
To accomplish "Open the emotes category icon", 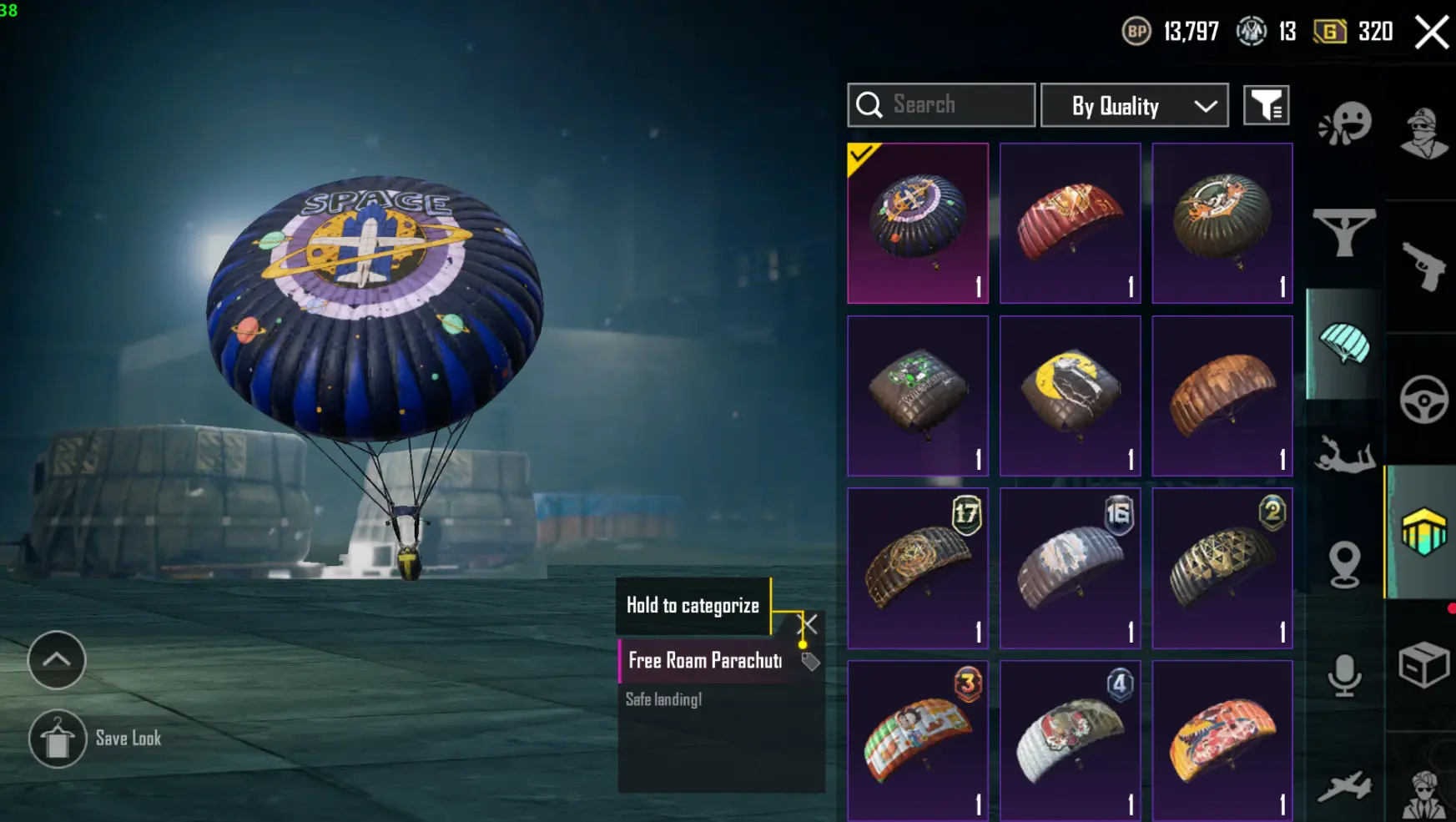I will (1344, 124).
